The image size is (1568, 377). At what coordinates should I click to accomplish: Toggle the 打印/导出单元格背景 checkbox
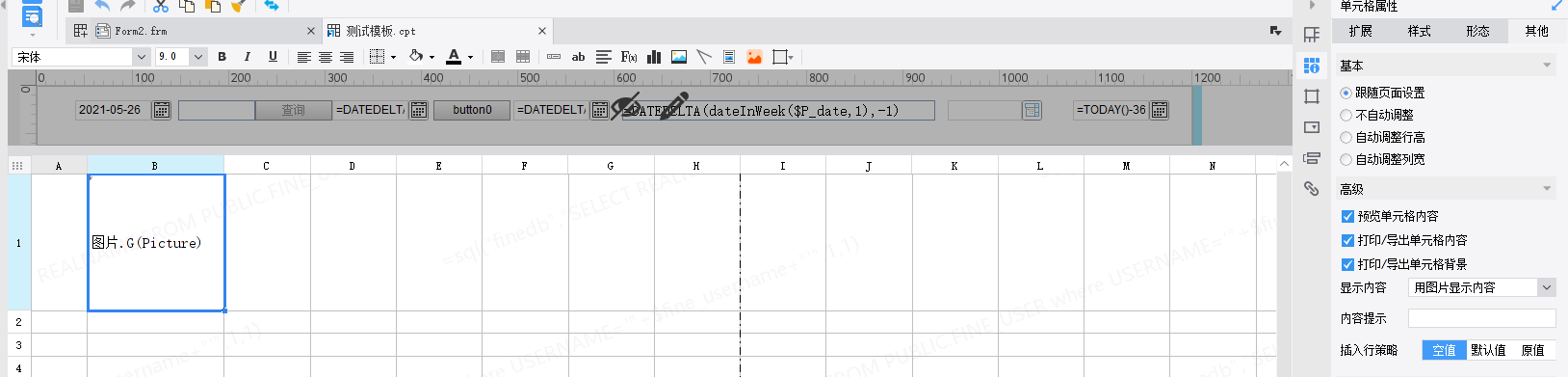coord(1347,264)
